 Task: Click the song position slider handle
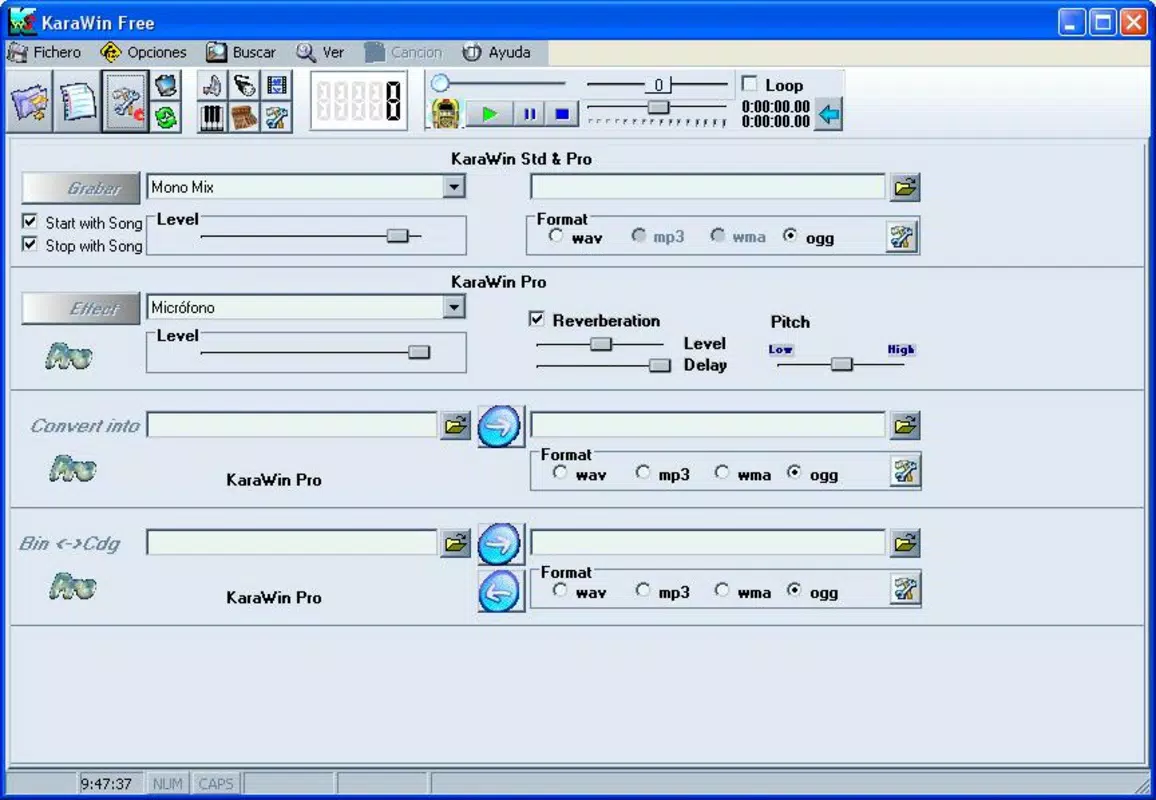pyautogui.click(x=440, y=83)
